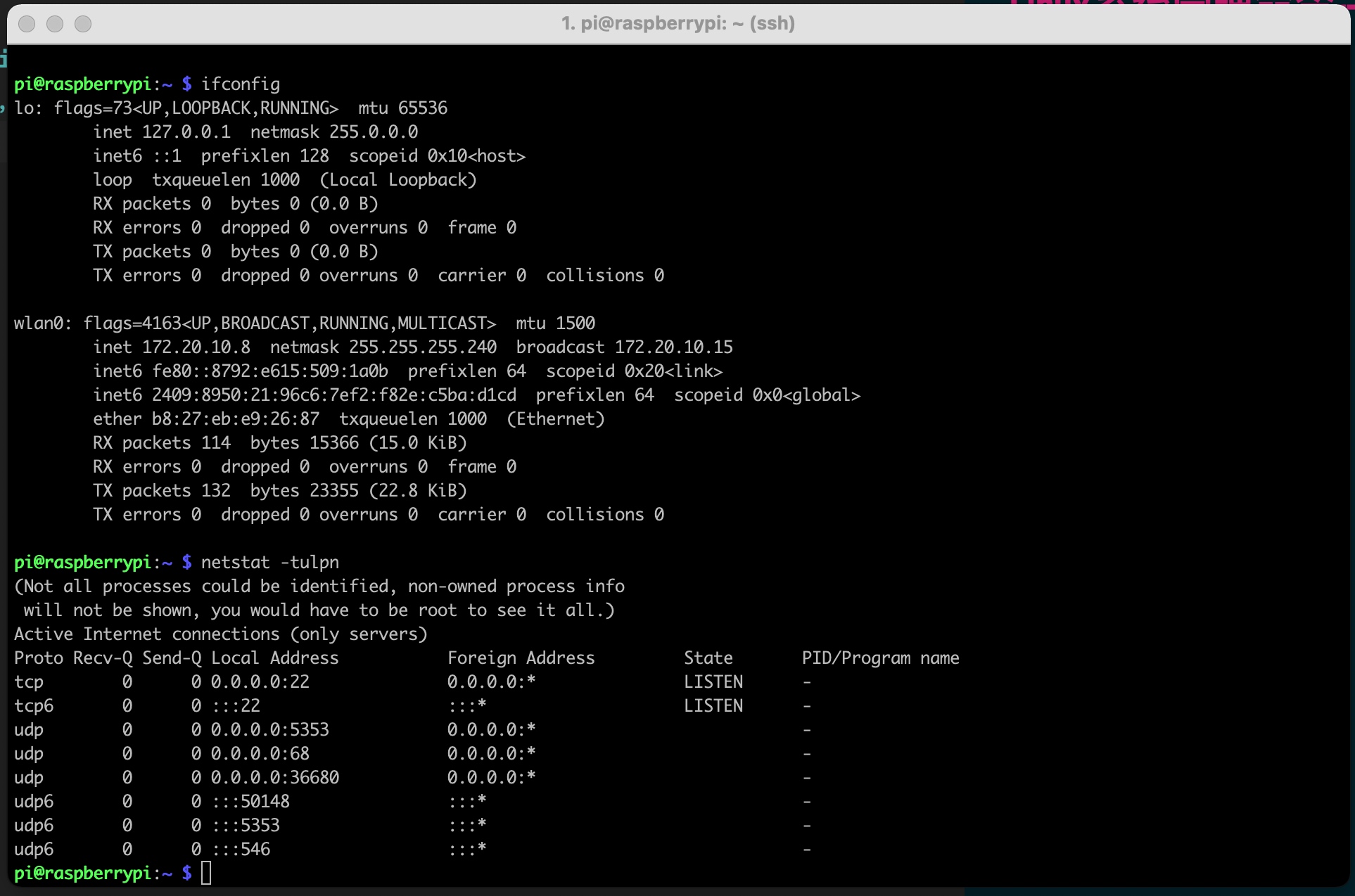Click the tcp 0.0.0.0:22 local address

(260, 682)
